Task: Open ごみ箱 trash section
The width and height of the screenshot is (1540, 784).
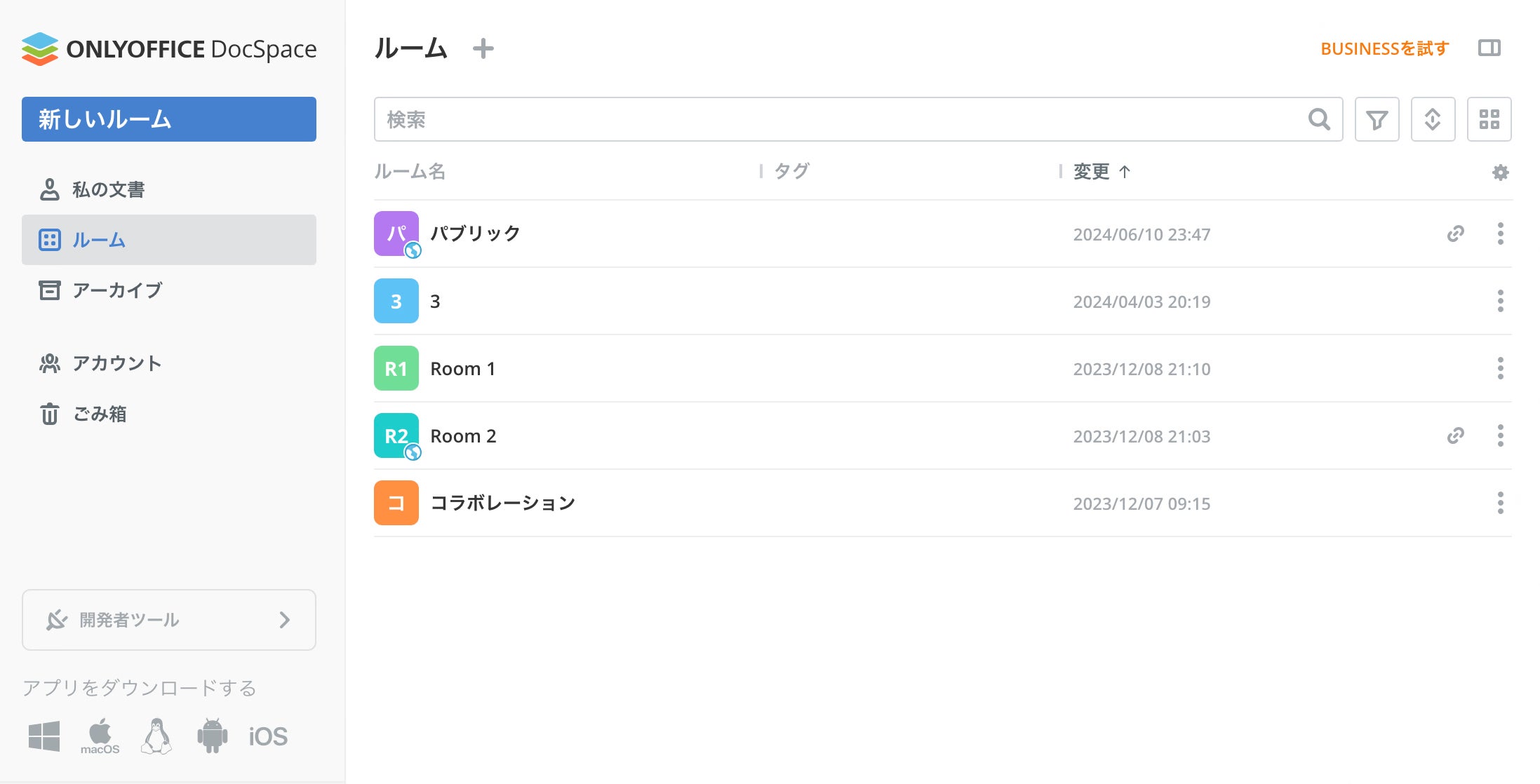Action: (99, 414)
